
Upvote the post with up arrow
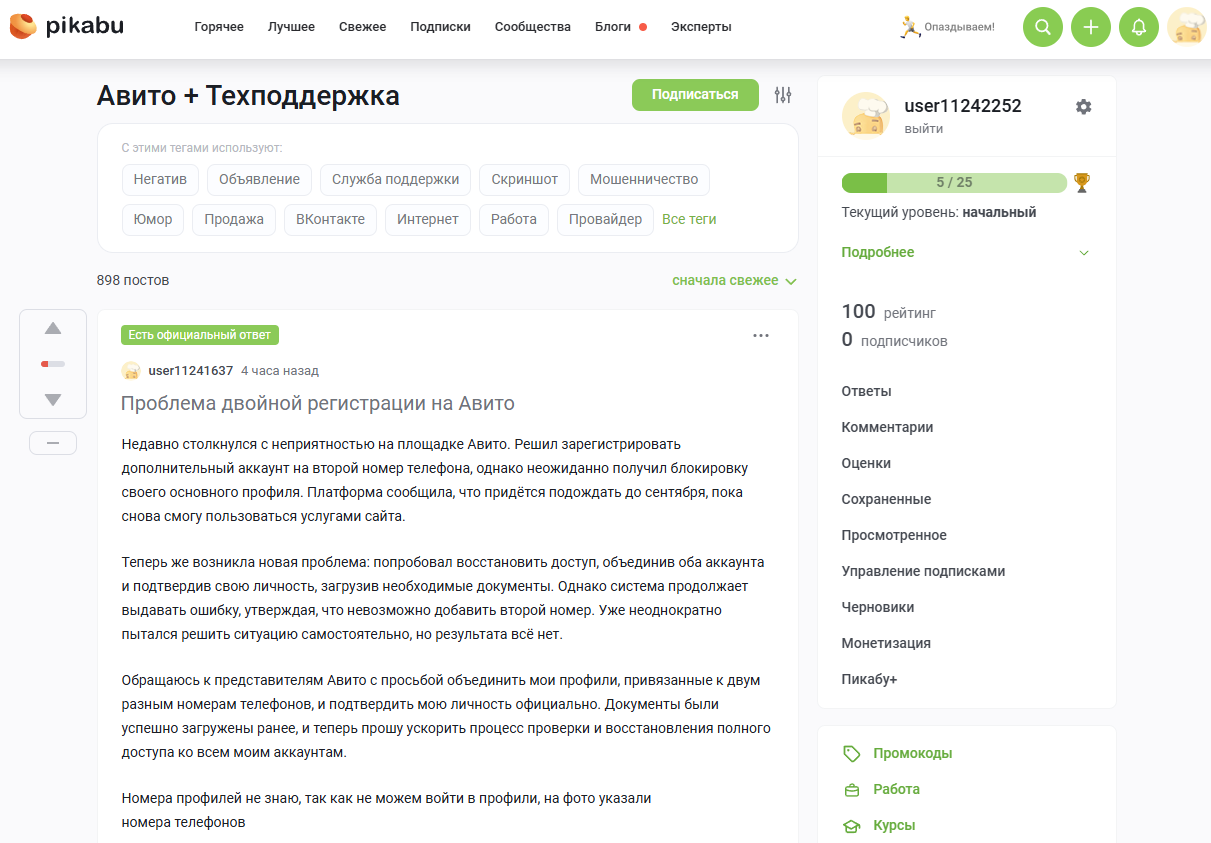(53, 328)
